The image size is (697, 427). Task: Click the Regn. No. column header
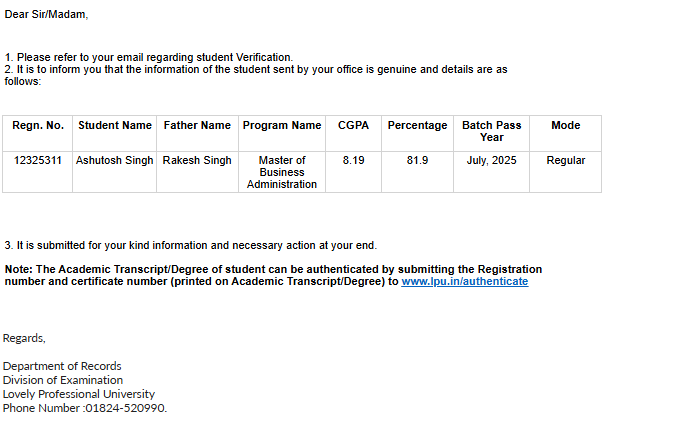coord(38,126)
